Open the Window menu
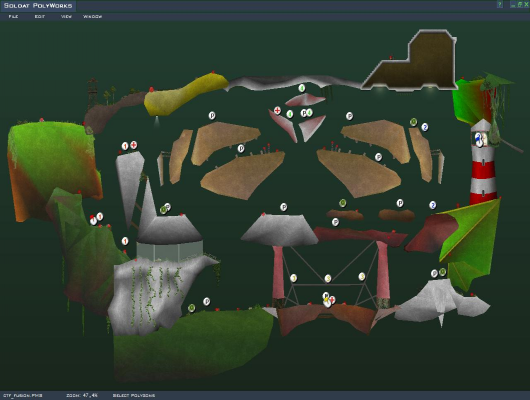The width and height of the screenshot is (530, 400). 93,16
